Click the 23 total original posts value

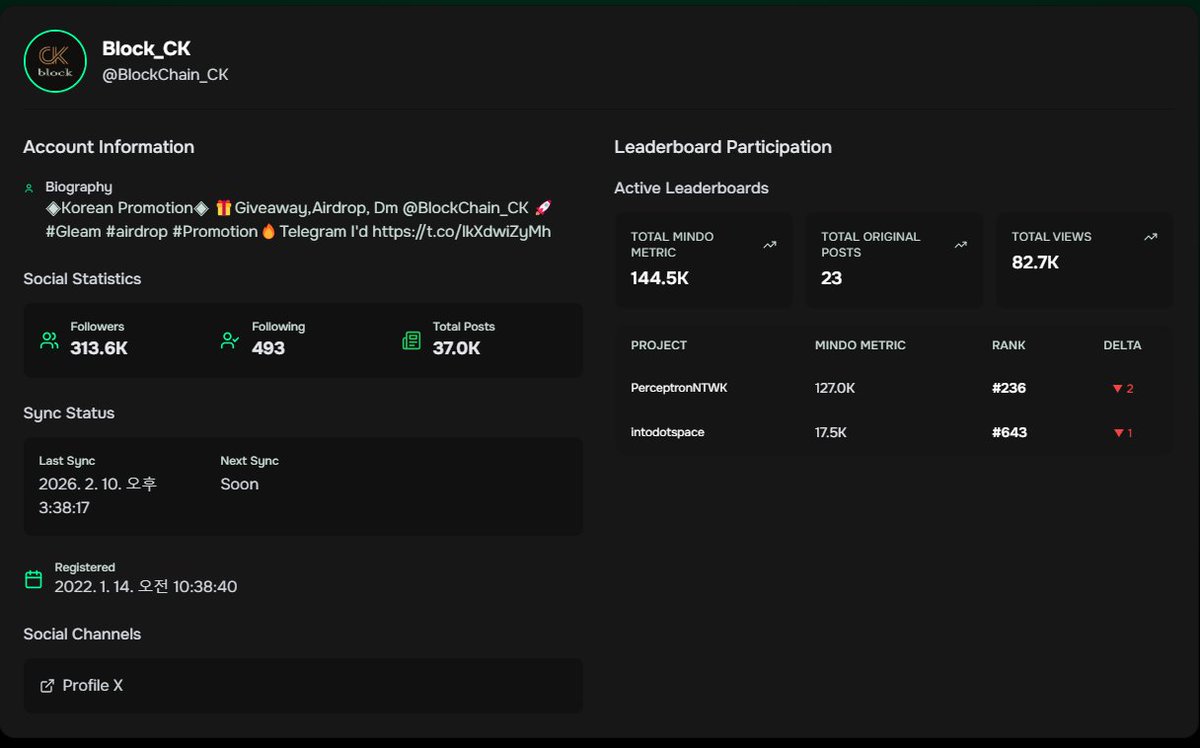tap(832, 278)
